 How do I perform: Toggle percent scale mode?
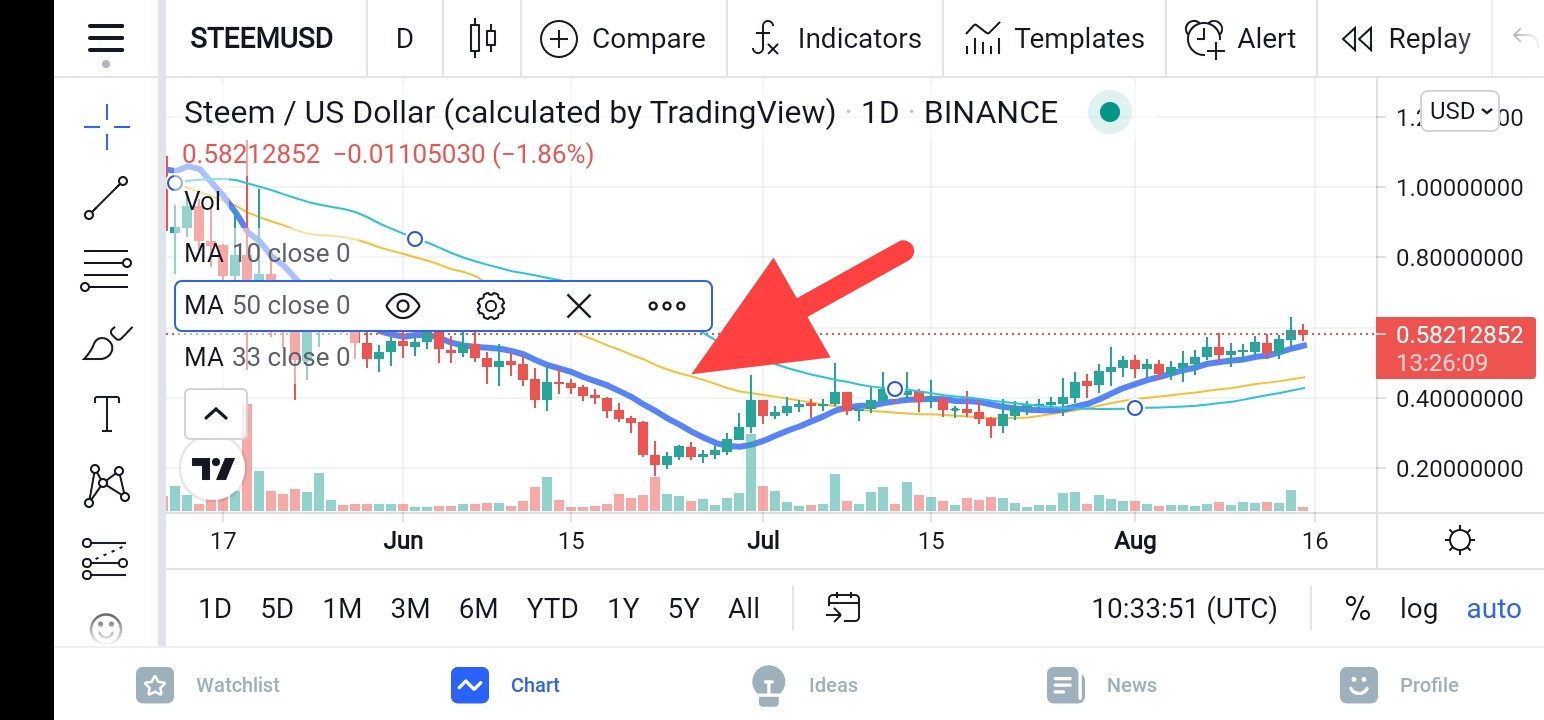coord(1357,608)
